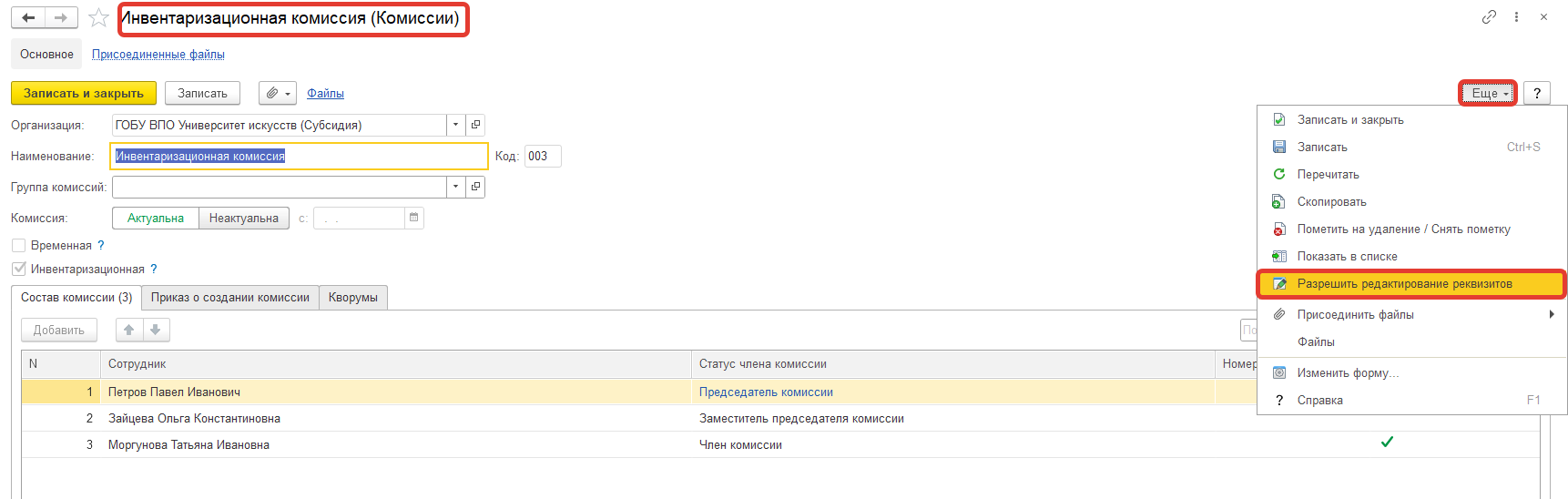Move selected row up arrow
Screen dimensions: 1568x499
129,330
